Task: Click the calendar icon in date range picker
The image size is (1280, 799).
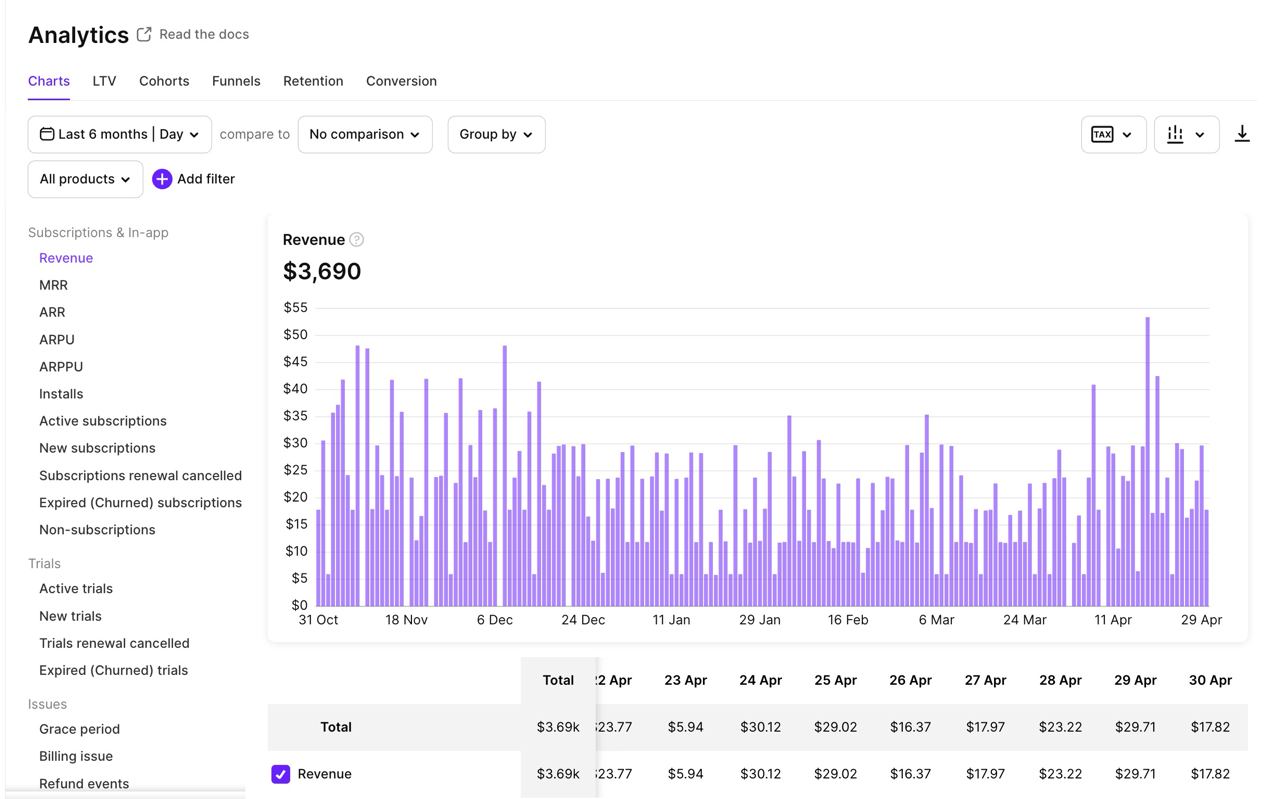Action: (x=46, y=133)
